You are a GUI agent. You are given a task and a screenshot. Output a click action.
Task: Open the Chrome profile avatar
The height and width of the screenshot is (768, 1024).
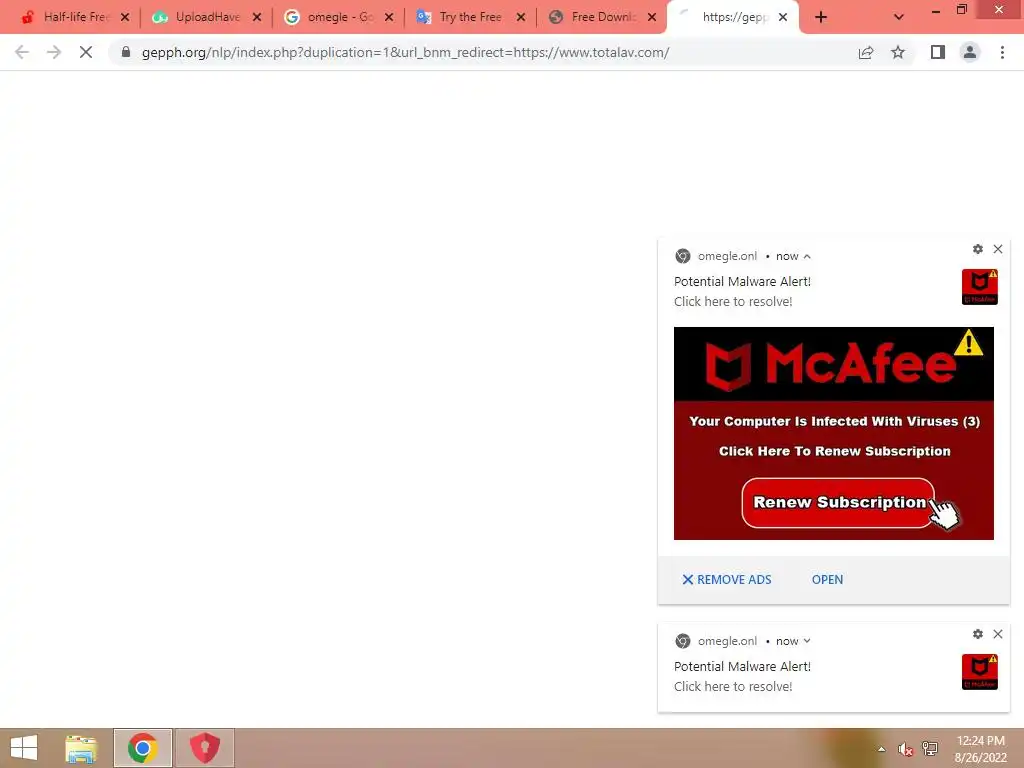[x=970, y=52]
